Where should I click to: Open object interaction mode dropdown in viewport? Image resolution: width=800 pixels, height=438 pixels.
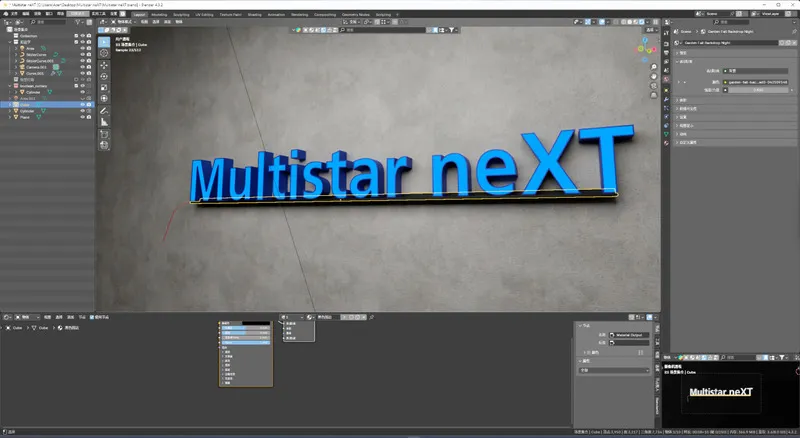124,22
